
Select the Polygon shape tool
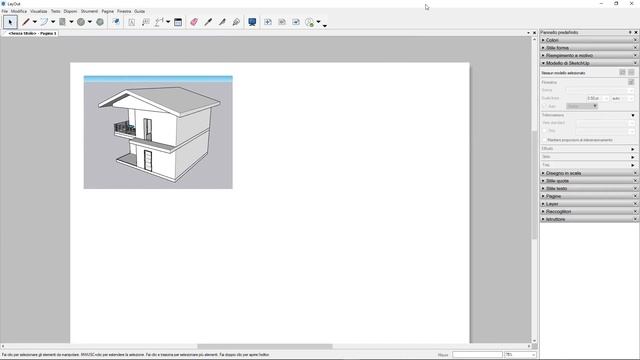[x=100, y=22]
